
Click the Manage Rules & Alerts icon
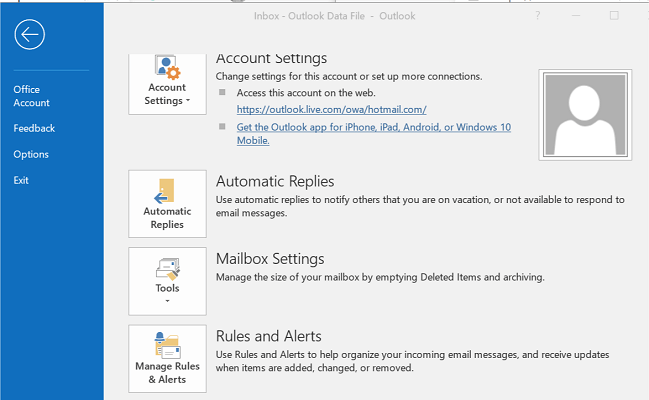pyautogui.click(x=167, y=345)
